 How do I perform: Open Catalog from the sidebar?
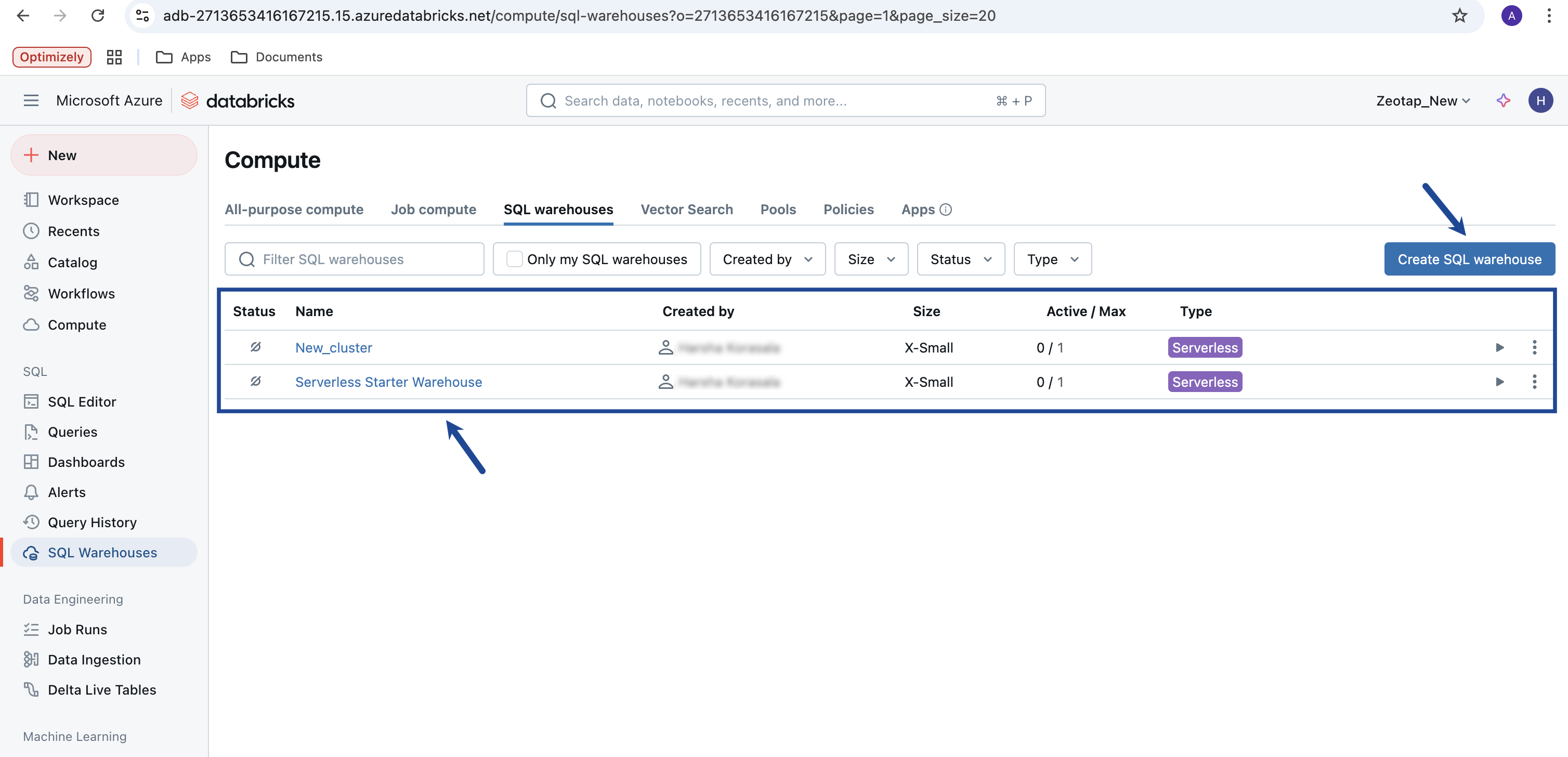click(x=72, y=262)
